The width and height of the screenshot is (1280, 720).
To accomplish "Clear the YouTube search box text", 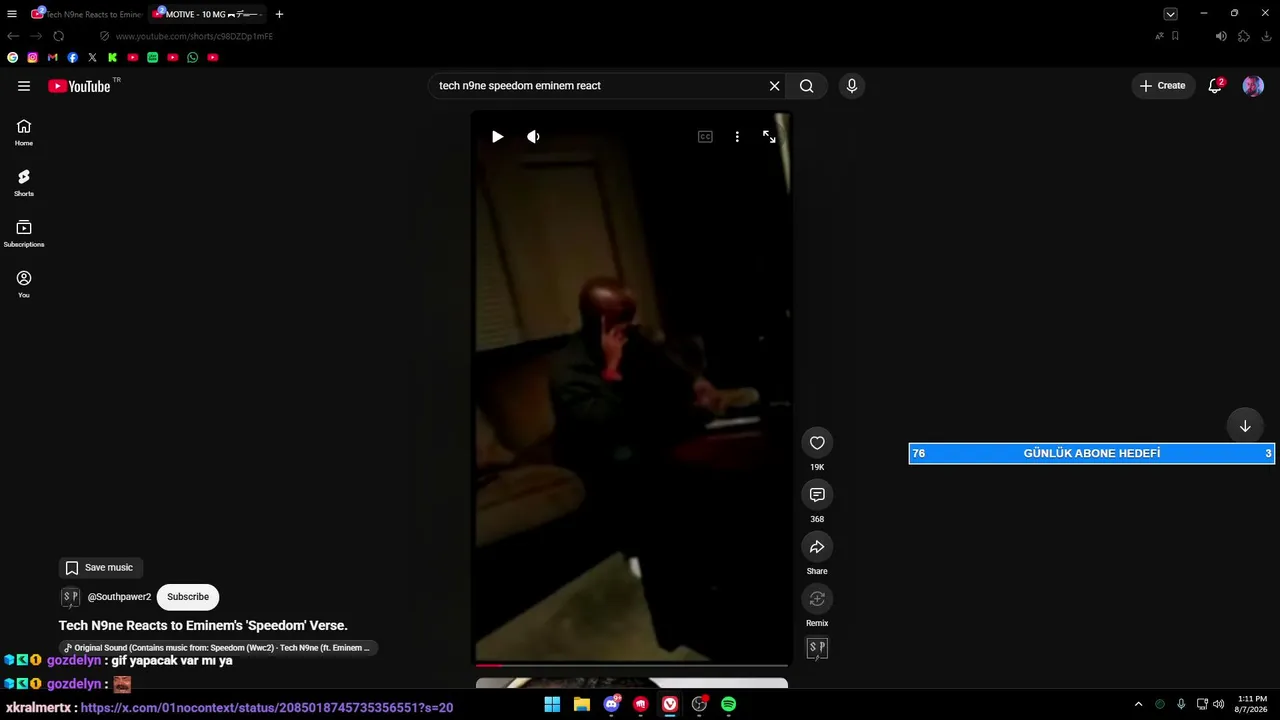I will click(x=774, y=86).
